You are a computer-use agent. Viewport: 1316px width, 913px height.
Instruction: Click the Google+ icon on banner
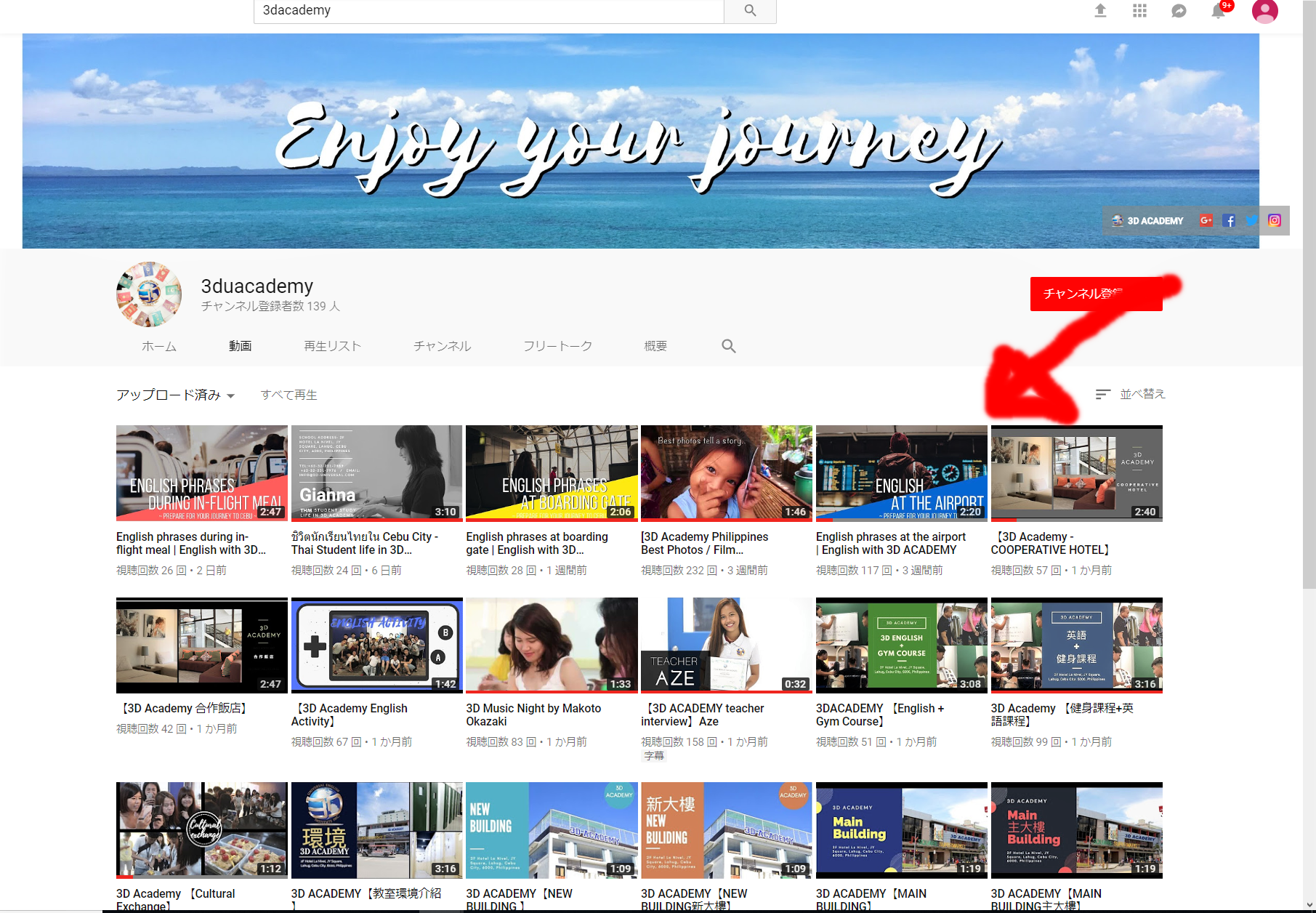(x=1206, y=221)
